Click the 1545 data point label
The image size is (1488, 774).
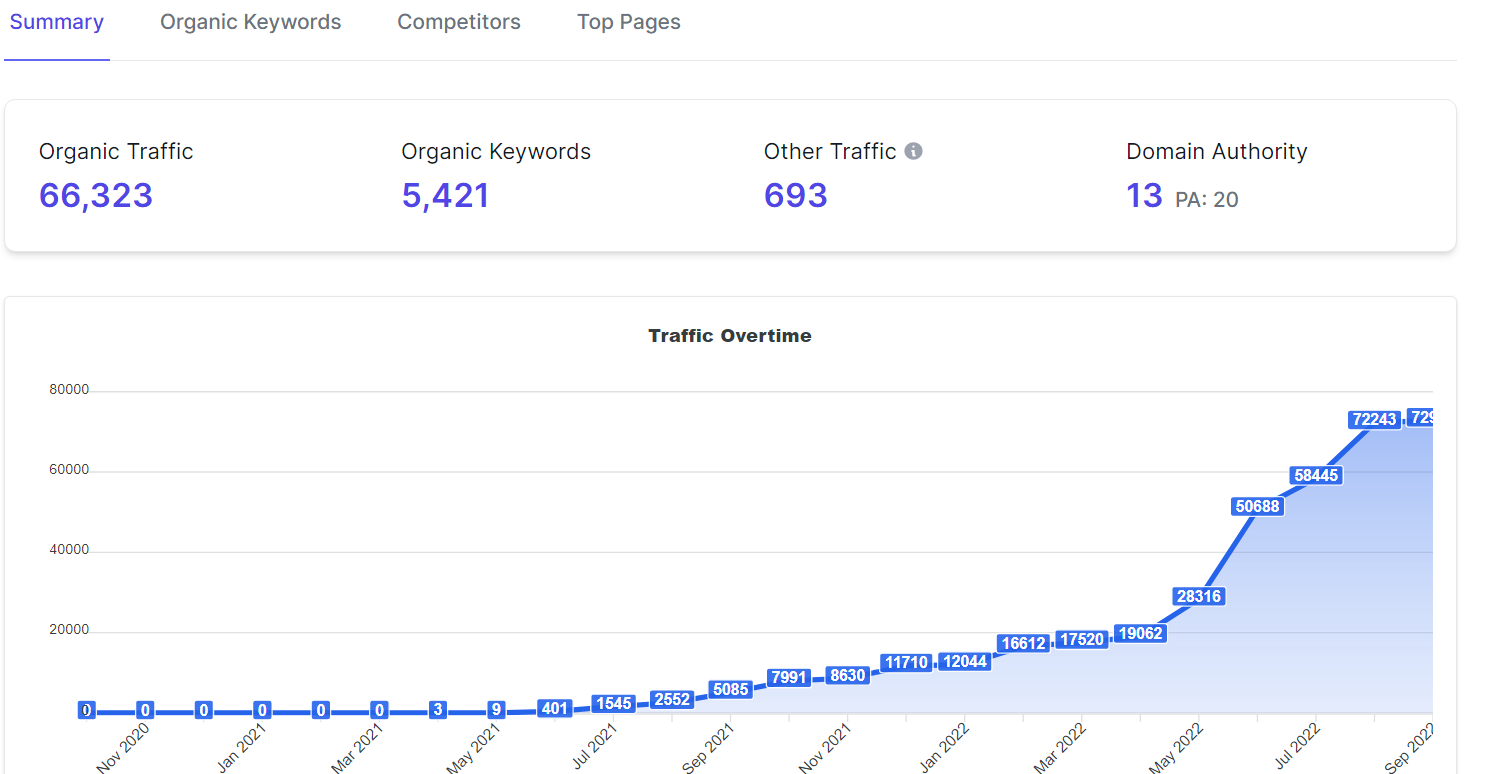pos(613,704)
